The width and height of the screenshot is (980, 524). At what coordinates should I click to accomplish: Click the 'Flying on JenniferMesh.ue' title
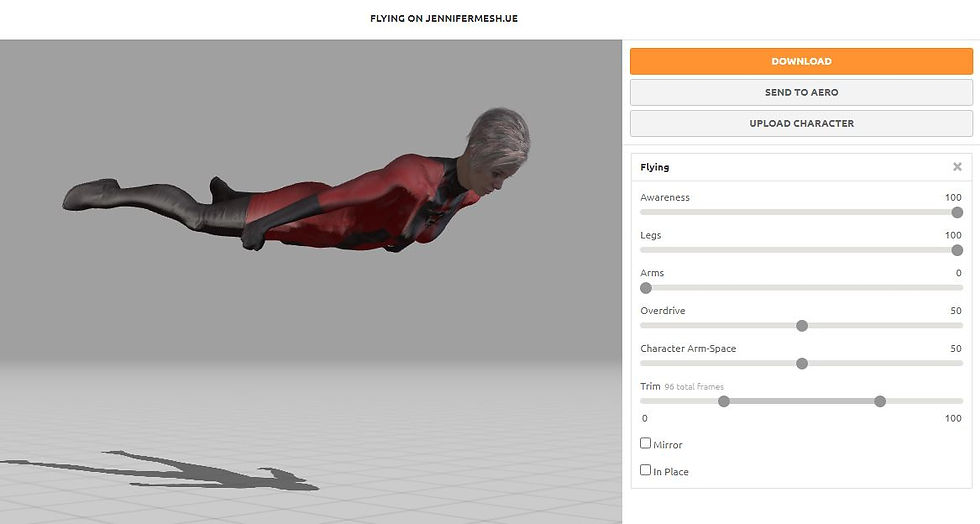point(444,19)
